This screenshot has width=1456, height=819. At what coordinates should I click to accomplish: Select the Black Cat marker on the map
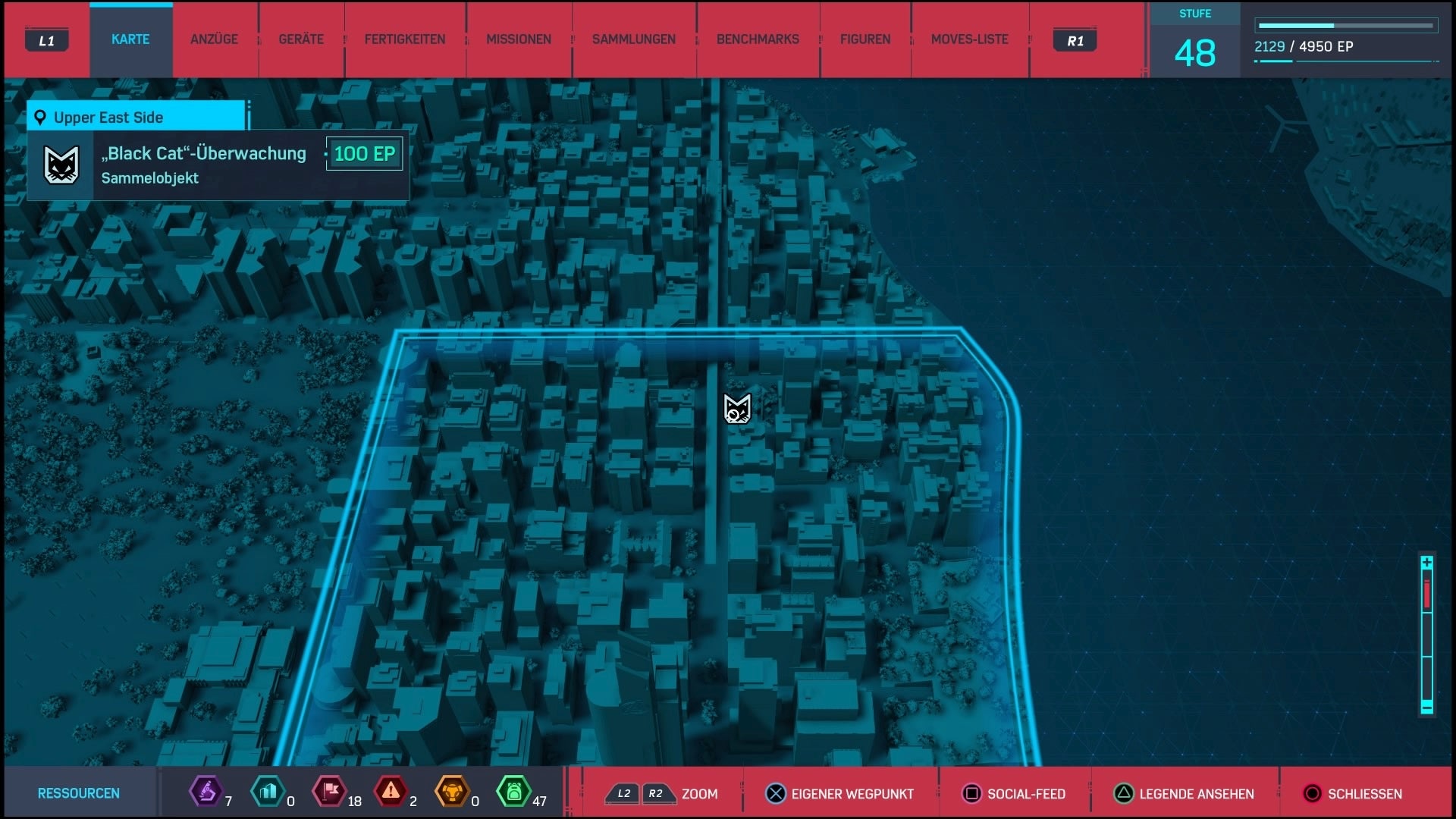pos(737,409)
